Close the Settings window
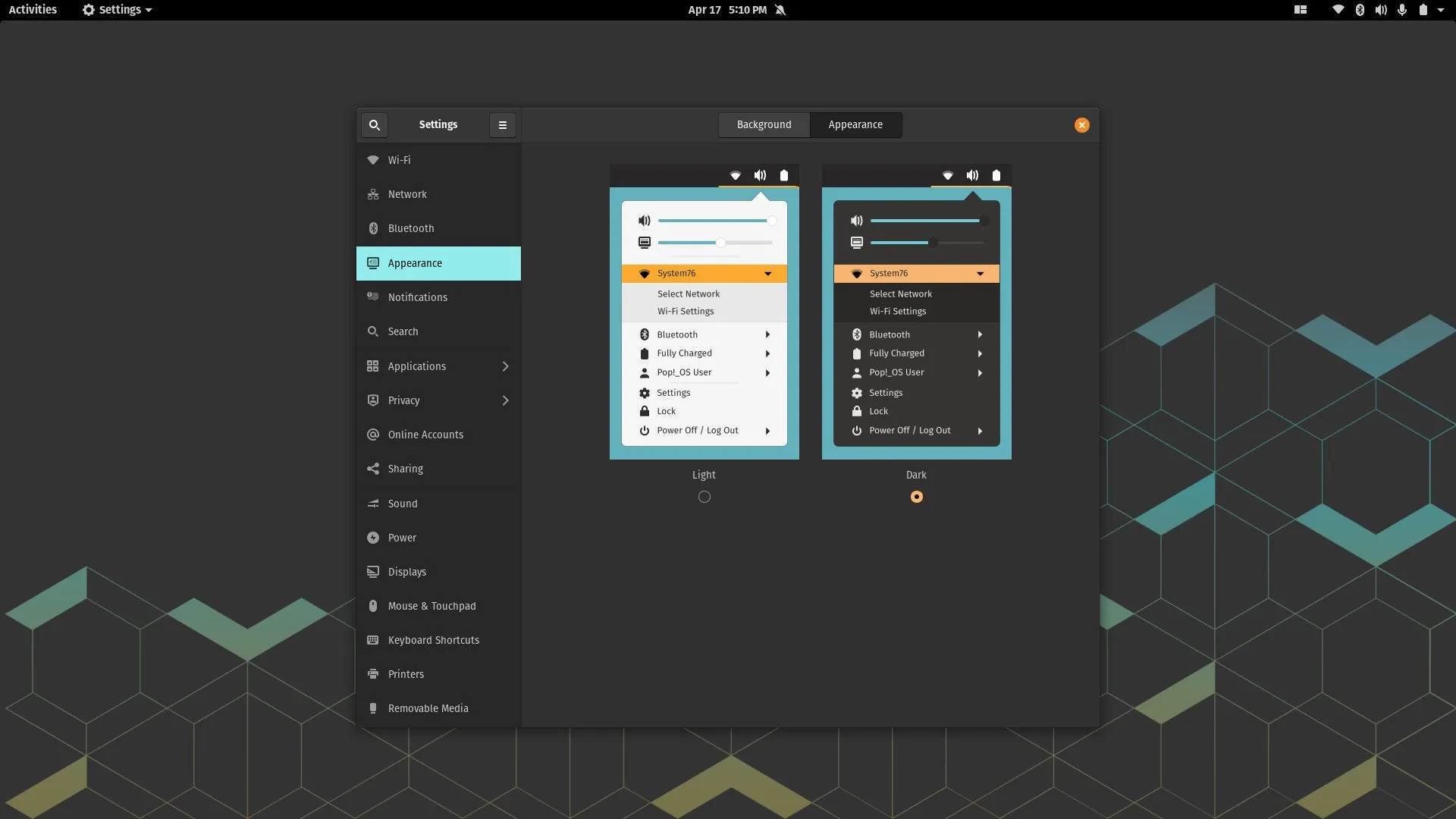The height and width of the screenshot is (819, 1456). [x=1082, y=125]
